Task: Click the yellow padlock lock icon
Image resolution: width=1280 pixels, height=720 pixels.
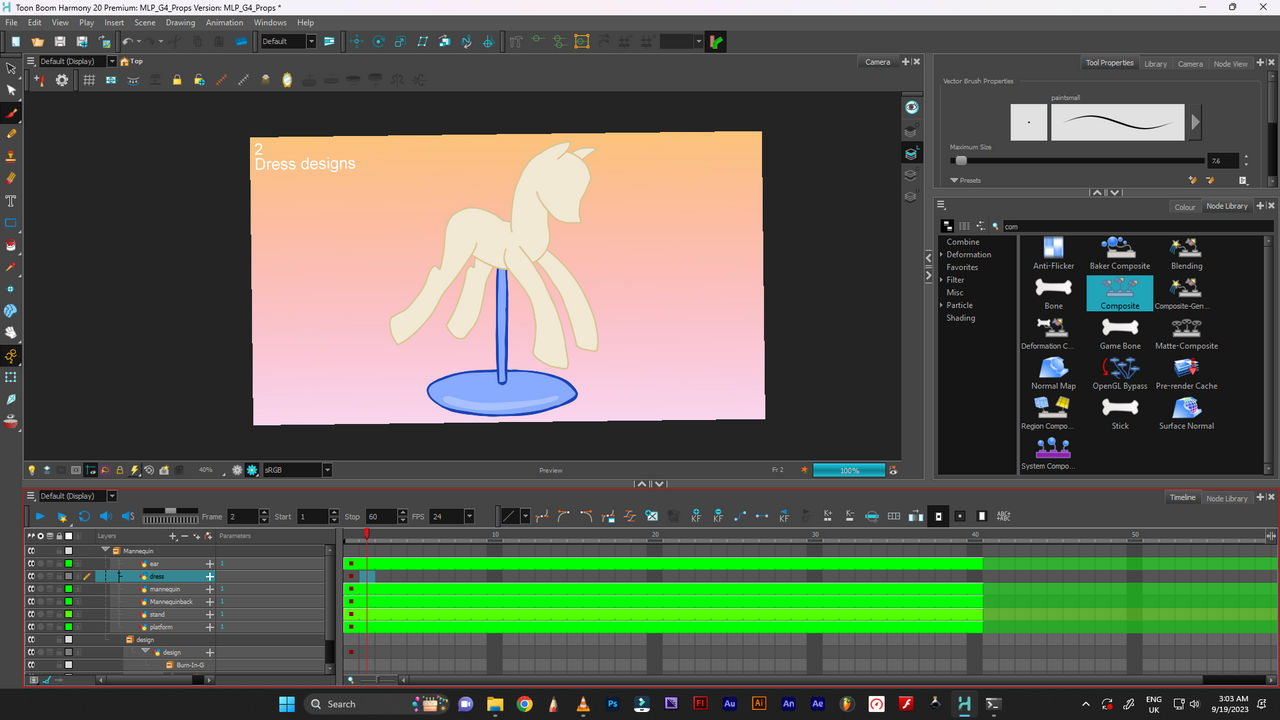Action: pyautogui.click(x=177, y=80)
